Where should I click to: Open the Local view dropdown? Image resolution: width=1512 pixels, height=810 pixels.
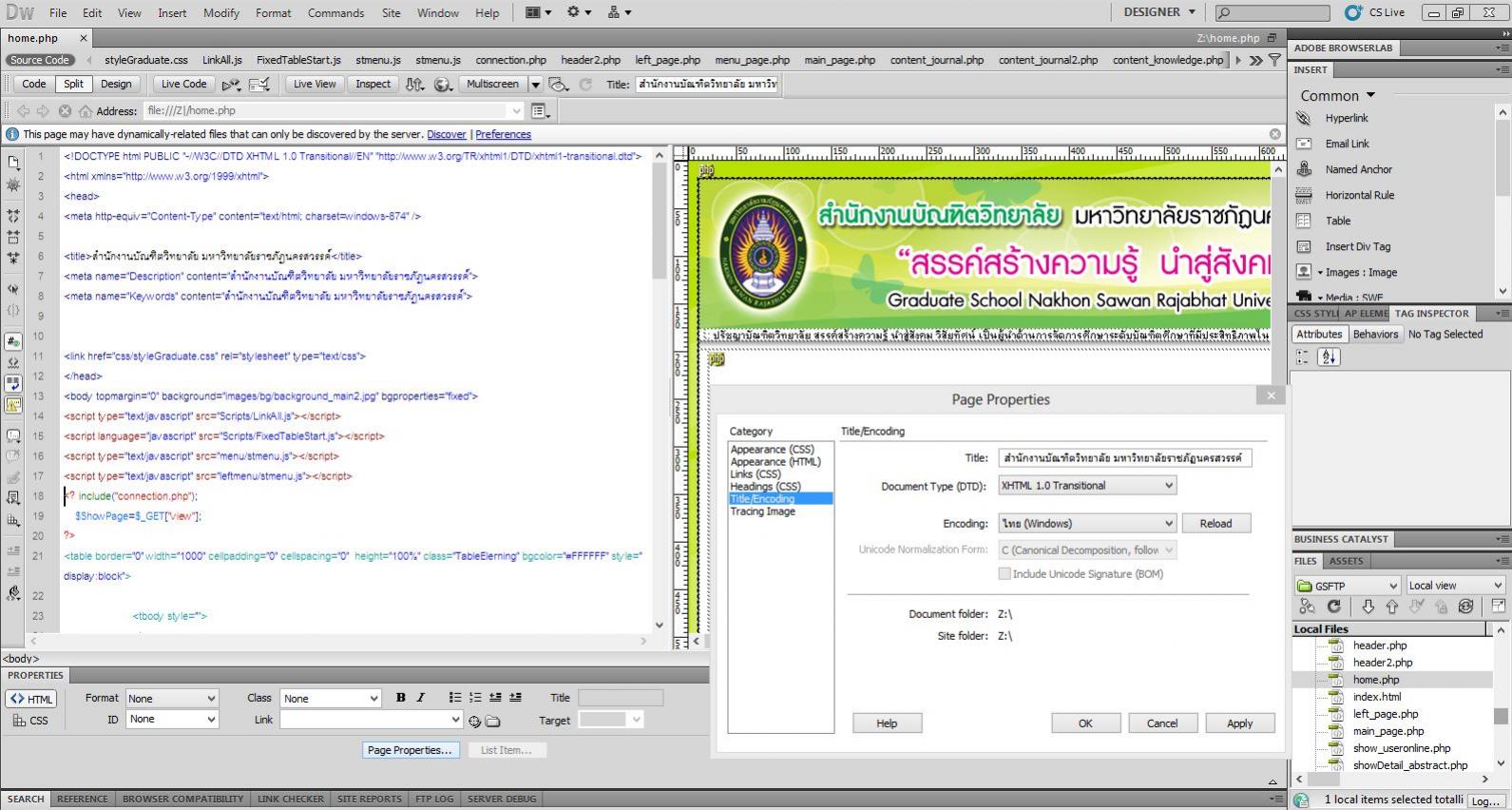[x=1455, y=586]
